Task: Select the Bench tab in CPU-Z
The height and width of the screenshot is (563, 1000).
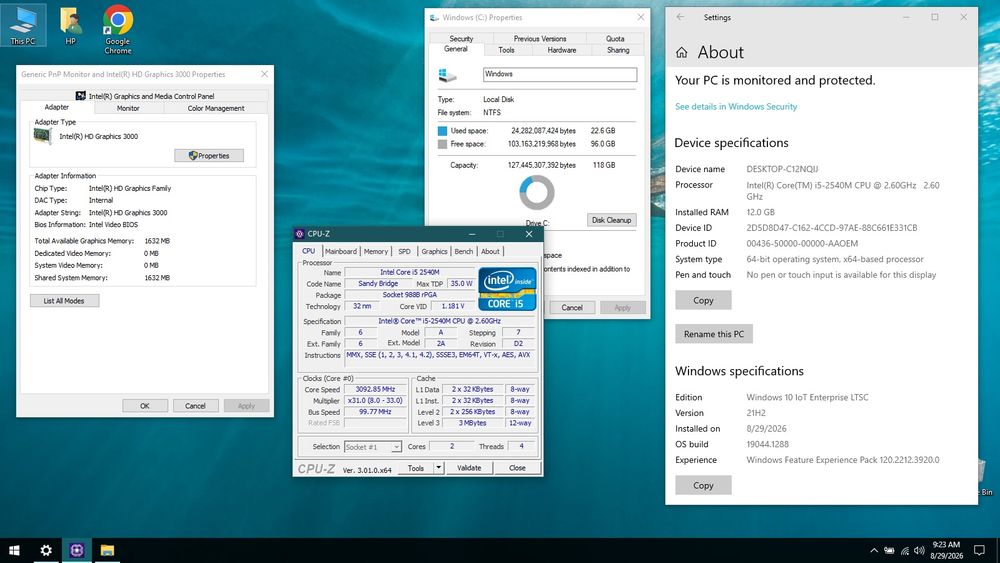Action: pyautogui.click(x=464, y=251)
